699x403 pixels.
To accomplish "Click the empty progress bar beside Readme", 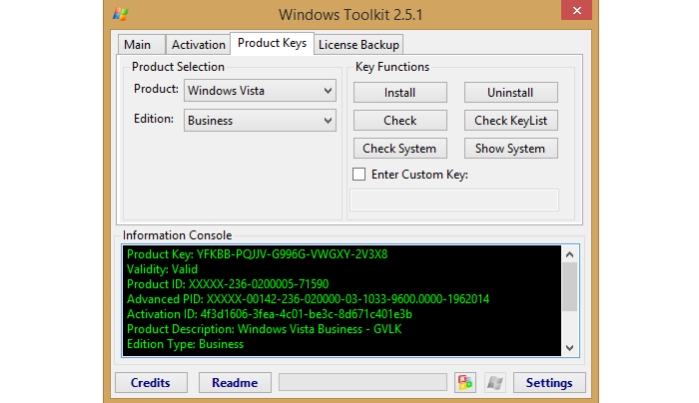I will click(x=362, y=382).
